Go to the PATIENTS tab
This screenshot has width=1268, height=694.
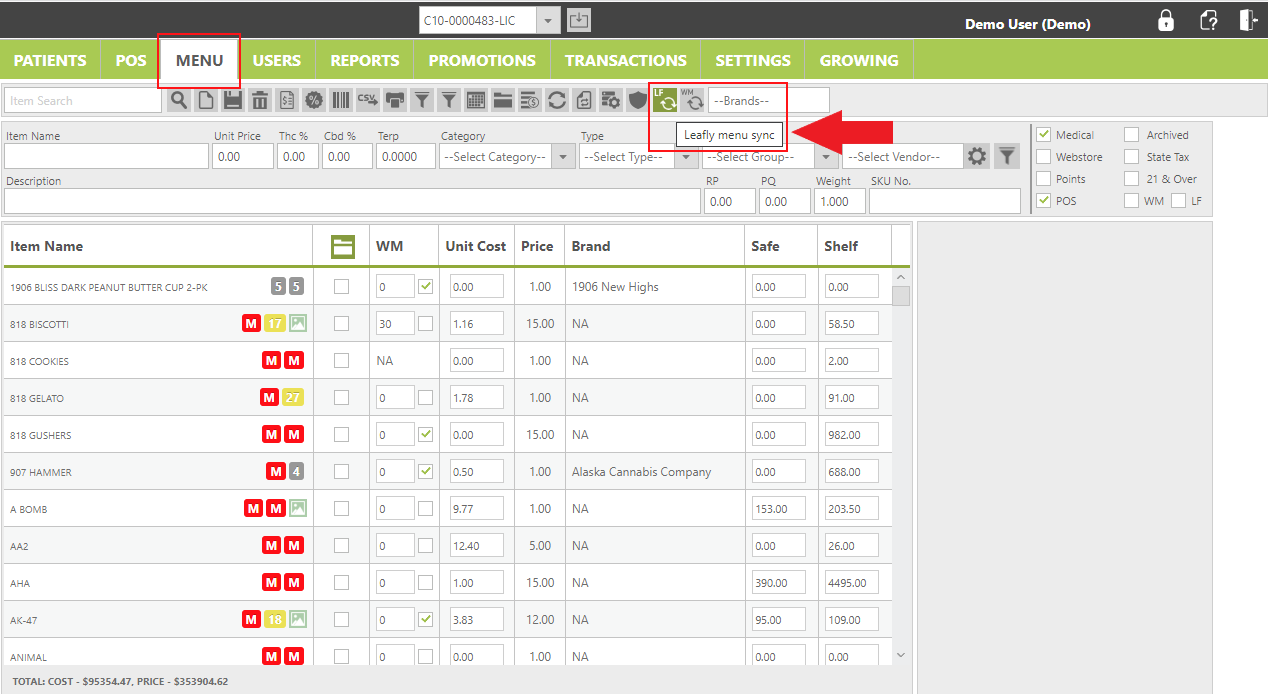click(50, 60)
